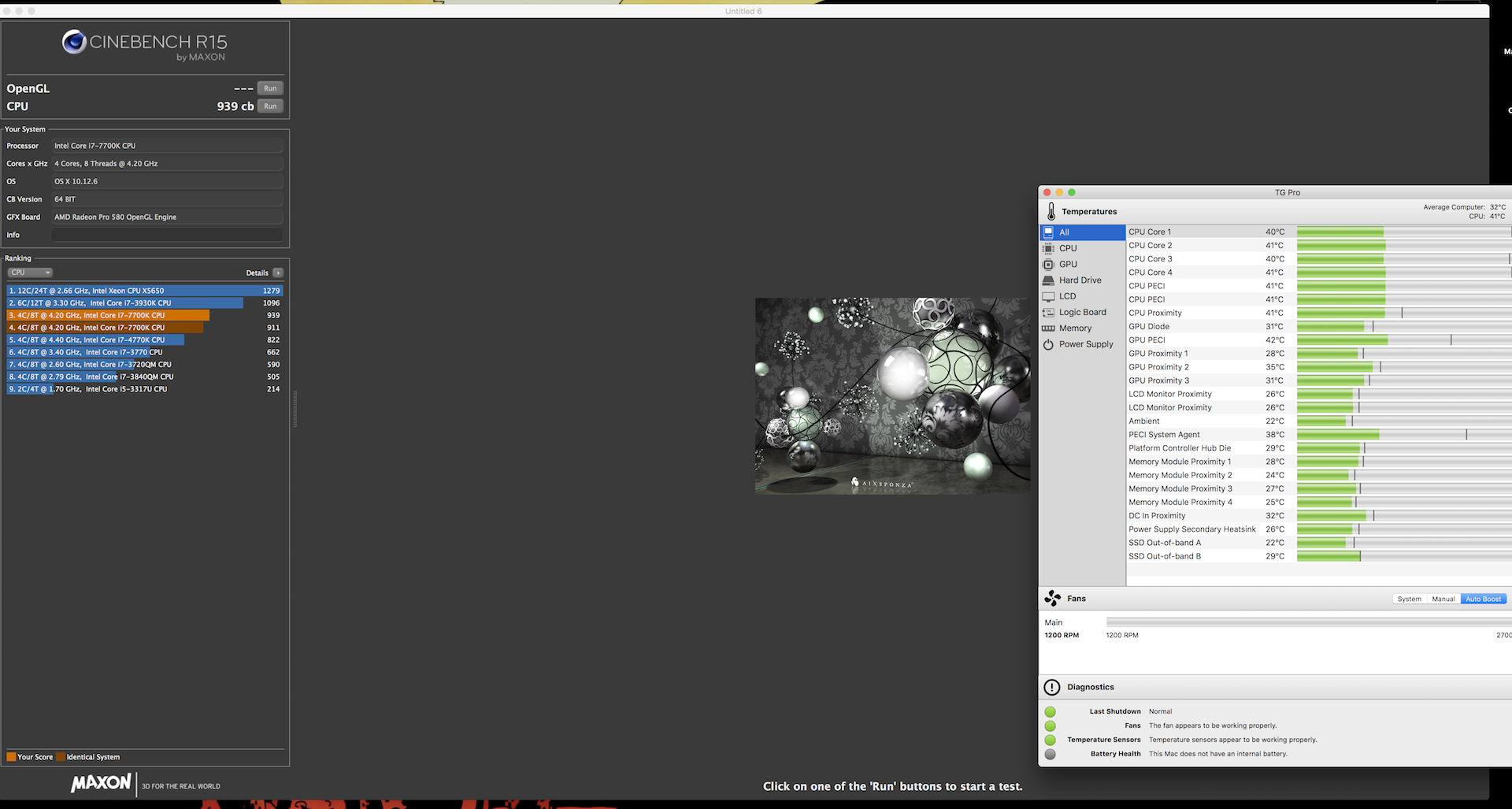Select ranking row 7 Core i7-3720QM
Screen dimensions: 1512x809
pyautogui.click(x=145, y=365)
